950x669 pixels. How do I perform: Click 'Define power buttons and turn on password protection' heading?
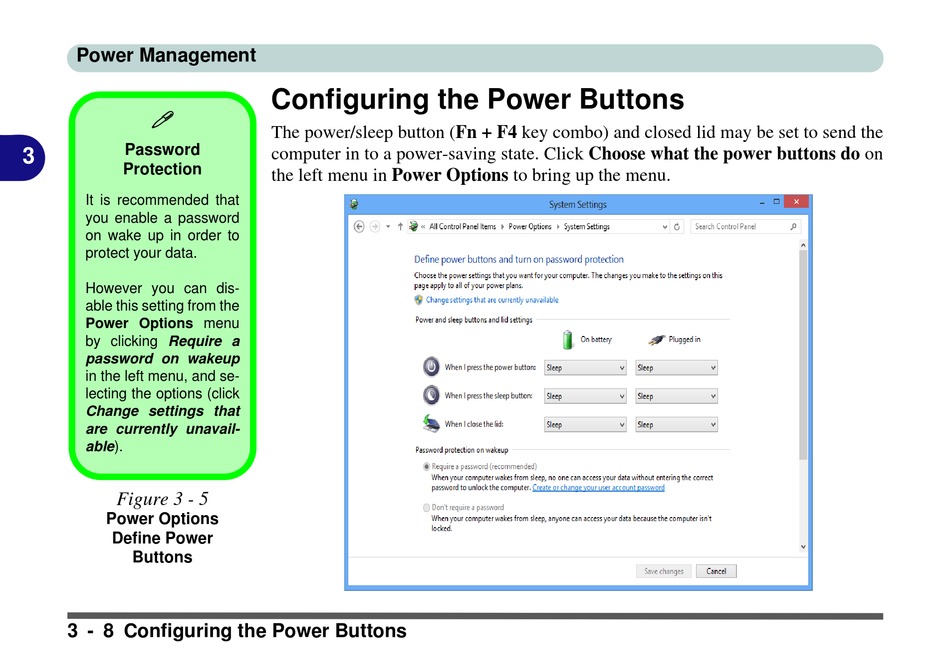coord(519,259)
